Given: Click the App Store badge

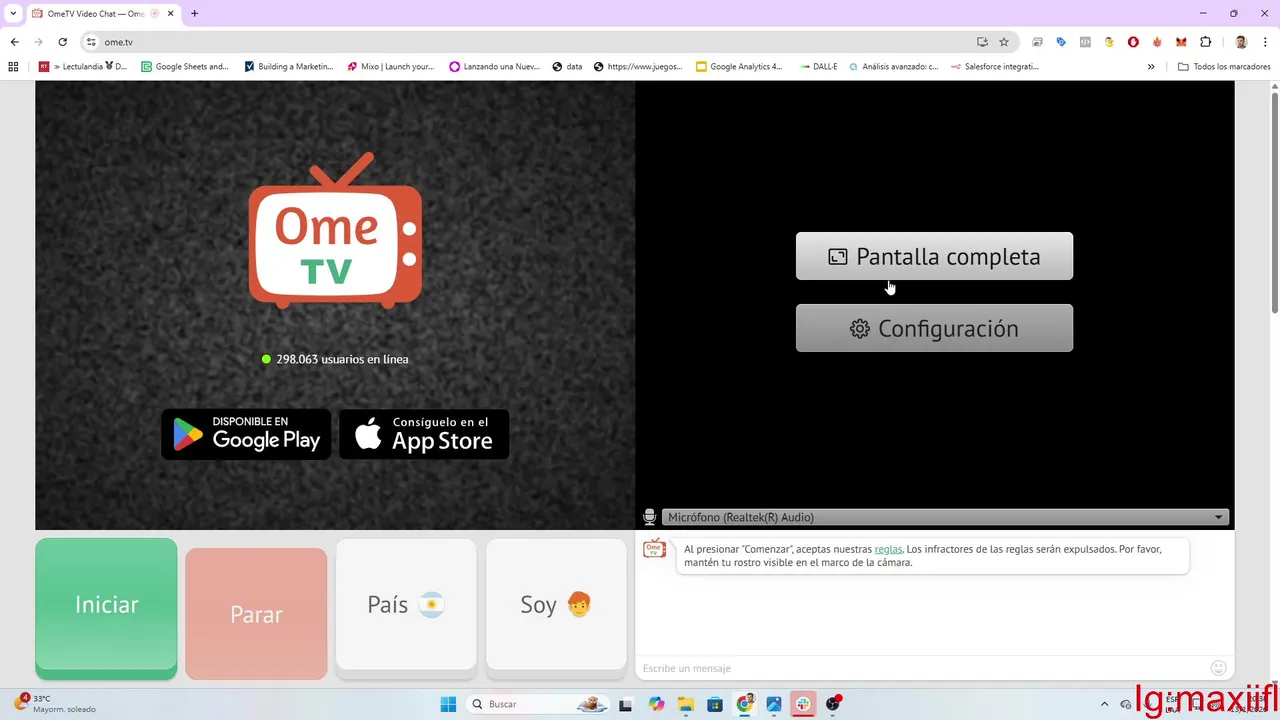Looking at the screenshot, I should (424, 434).
